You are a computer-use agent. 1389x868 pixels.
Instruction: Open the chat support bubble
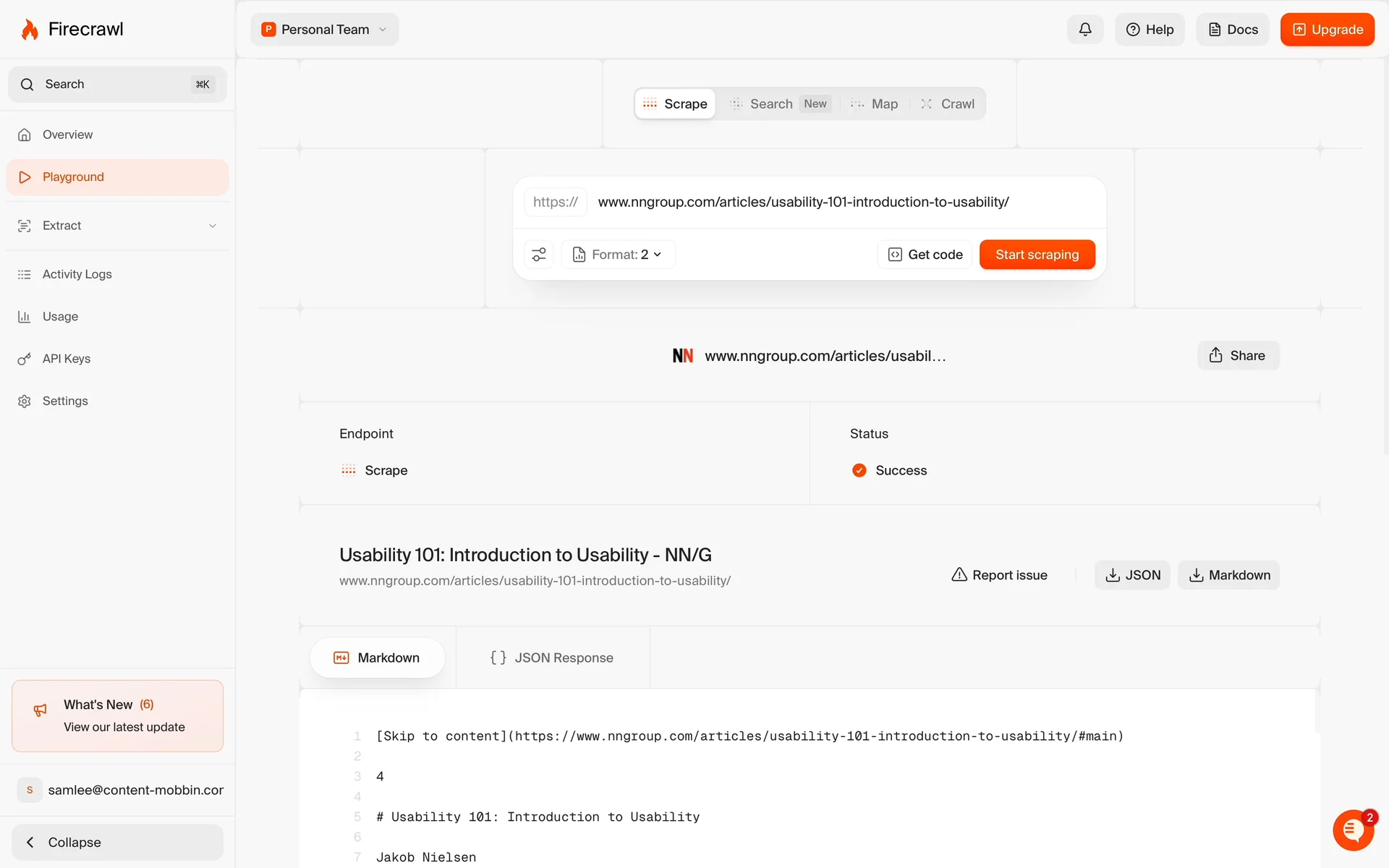(1353, 830)
